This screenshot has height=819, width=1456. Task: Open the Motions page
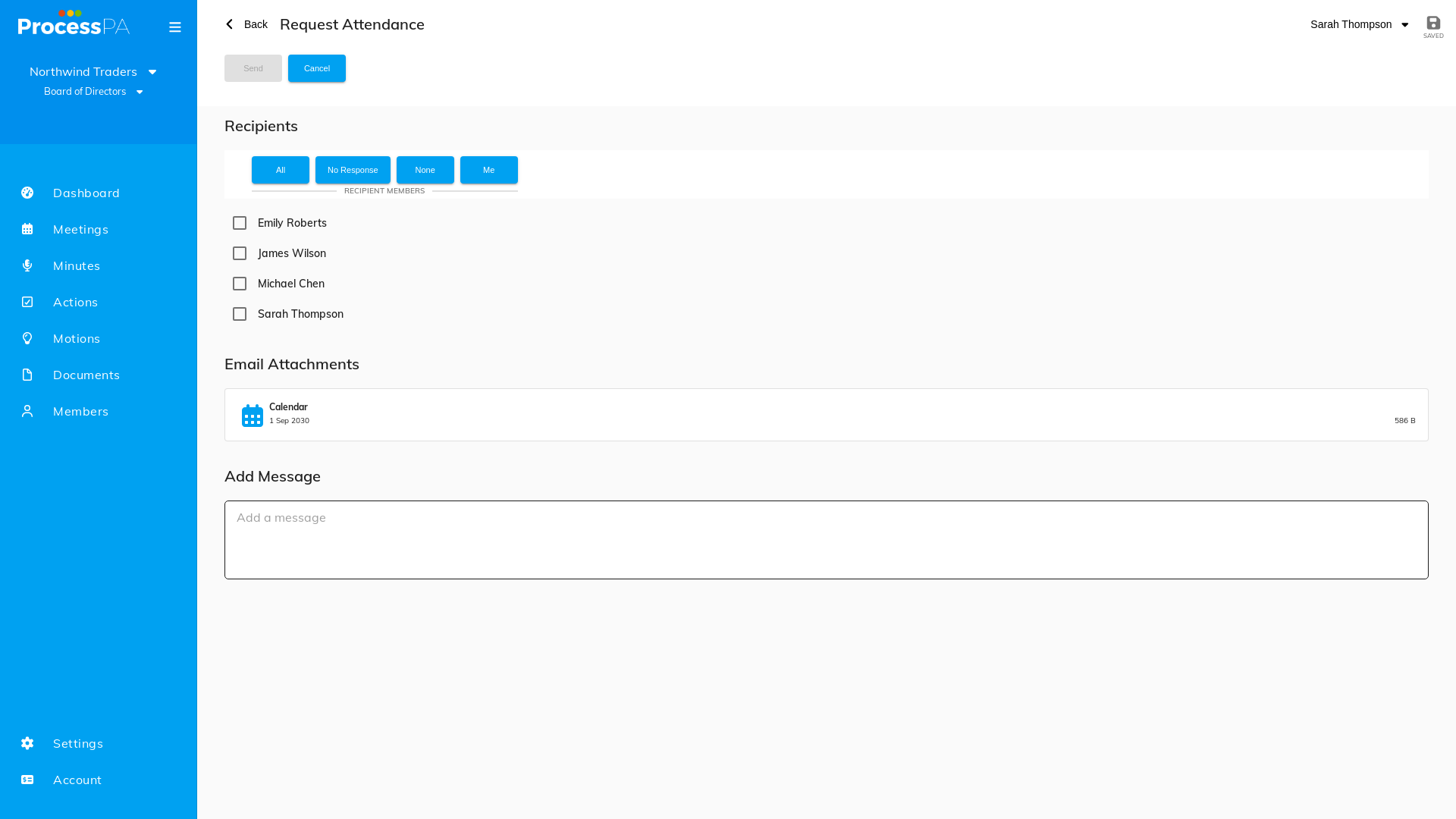pyautogui.click(x=99, y=338)
